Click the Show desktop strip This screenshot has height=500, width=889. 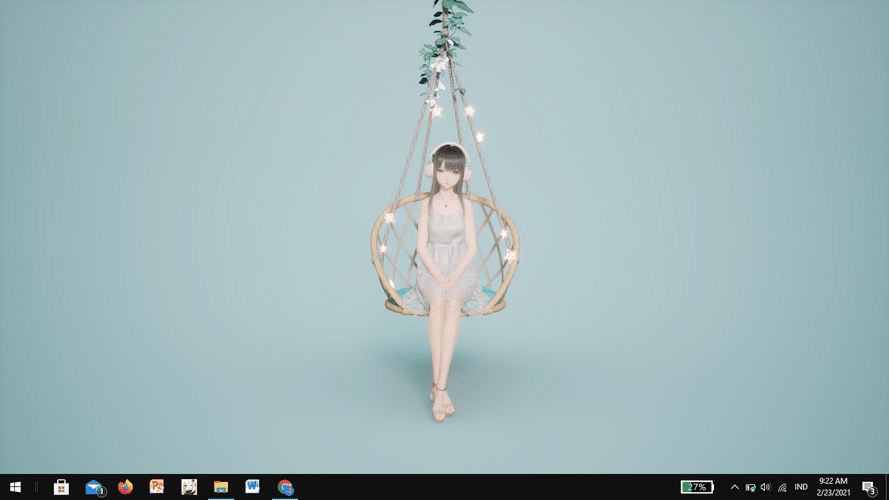coord(886,487)
